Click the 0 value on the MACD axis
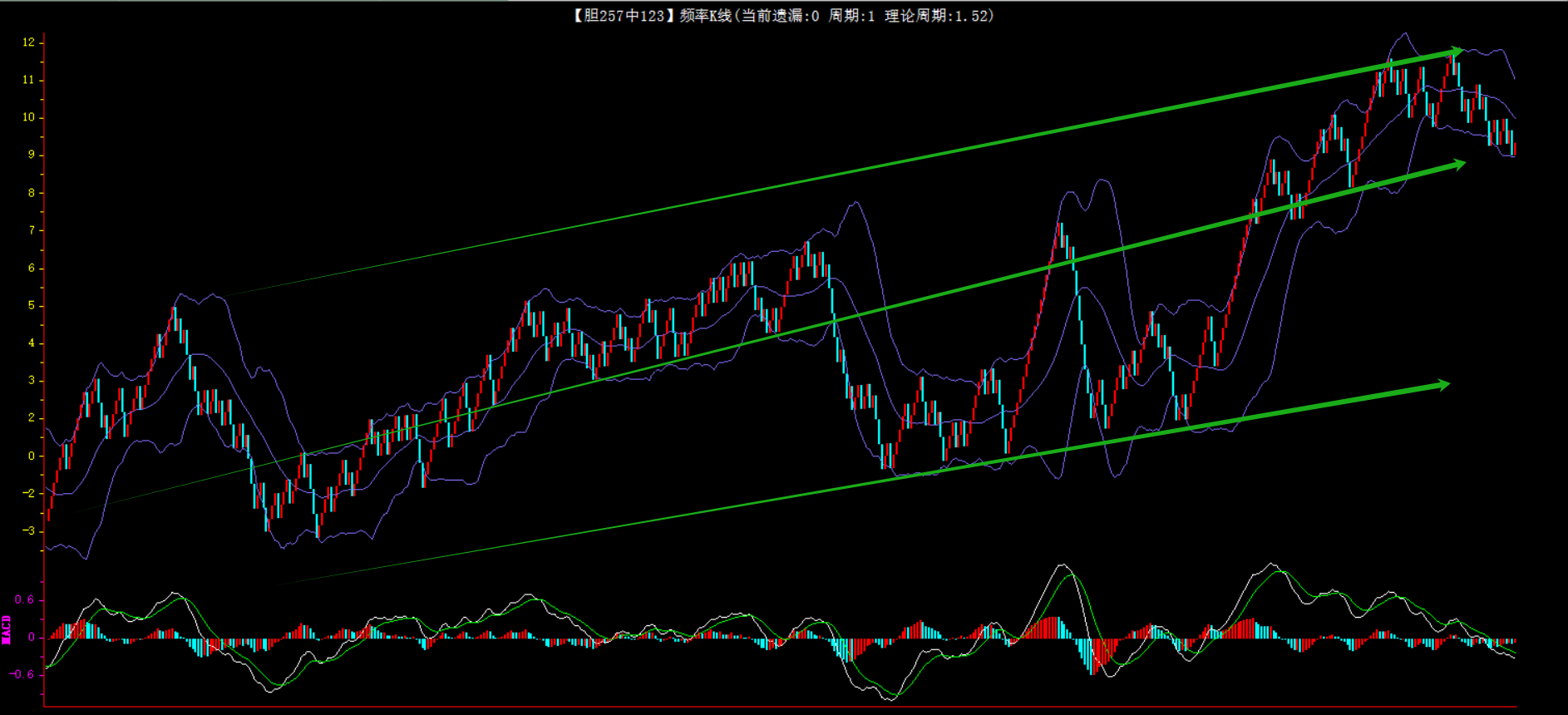 [32, 637]
